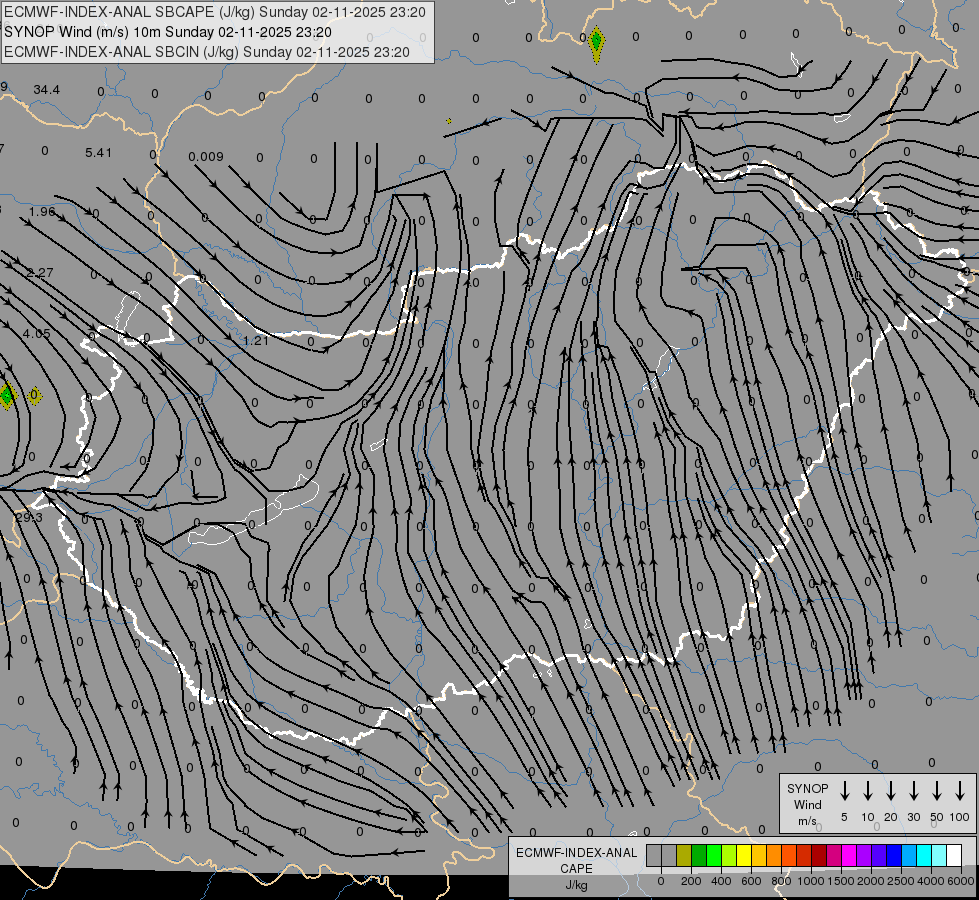Click the 10 m/s wind arrow in legend
This screenshot has width=979, height=900.
pyautogui.click(x=868, y=791)
